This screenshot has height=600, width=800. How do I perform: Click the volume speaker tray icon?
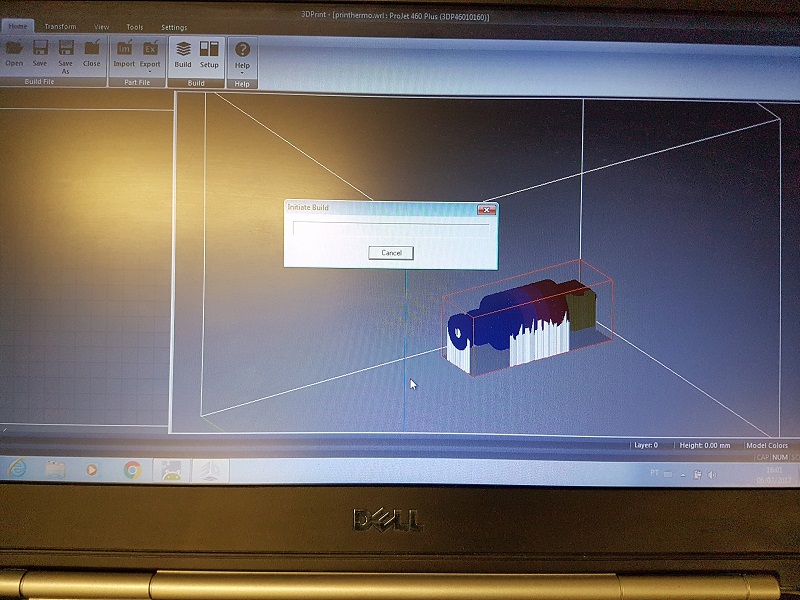click(x=713, y=475)
